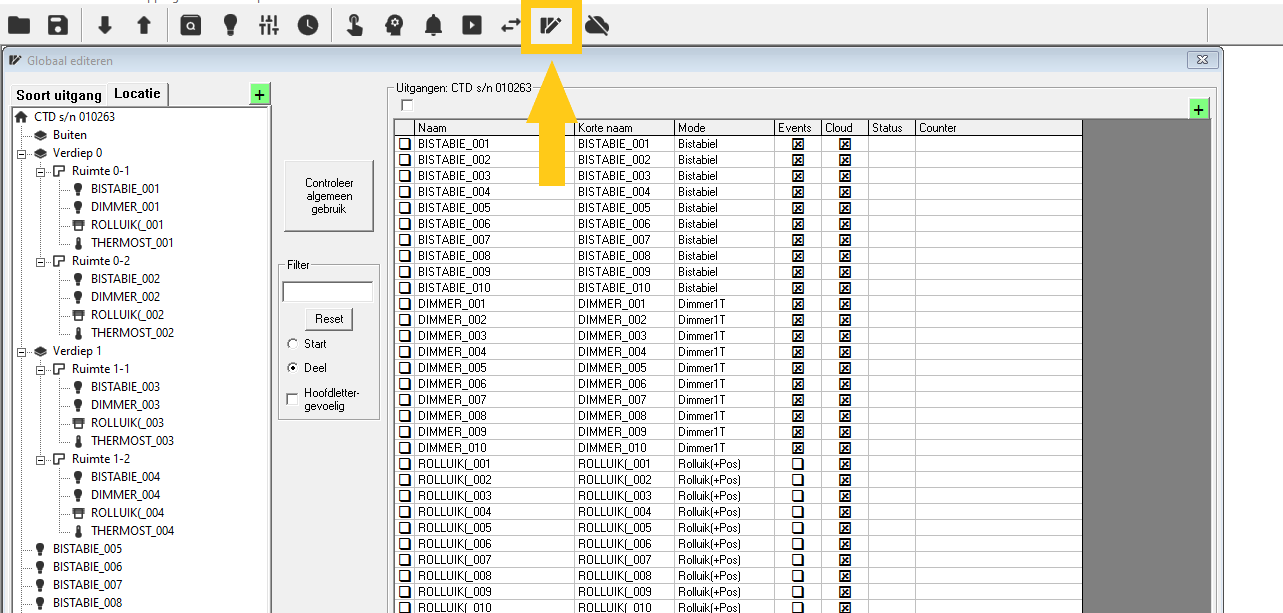Save the project with the floppy disk icon
Viewport: 1283px width, 613px height.
[58, 25]
